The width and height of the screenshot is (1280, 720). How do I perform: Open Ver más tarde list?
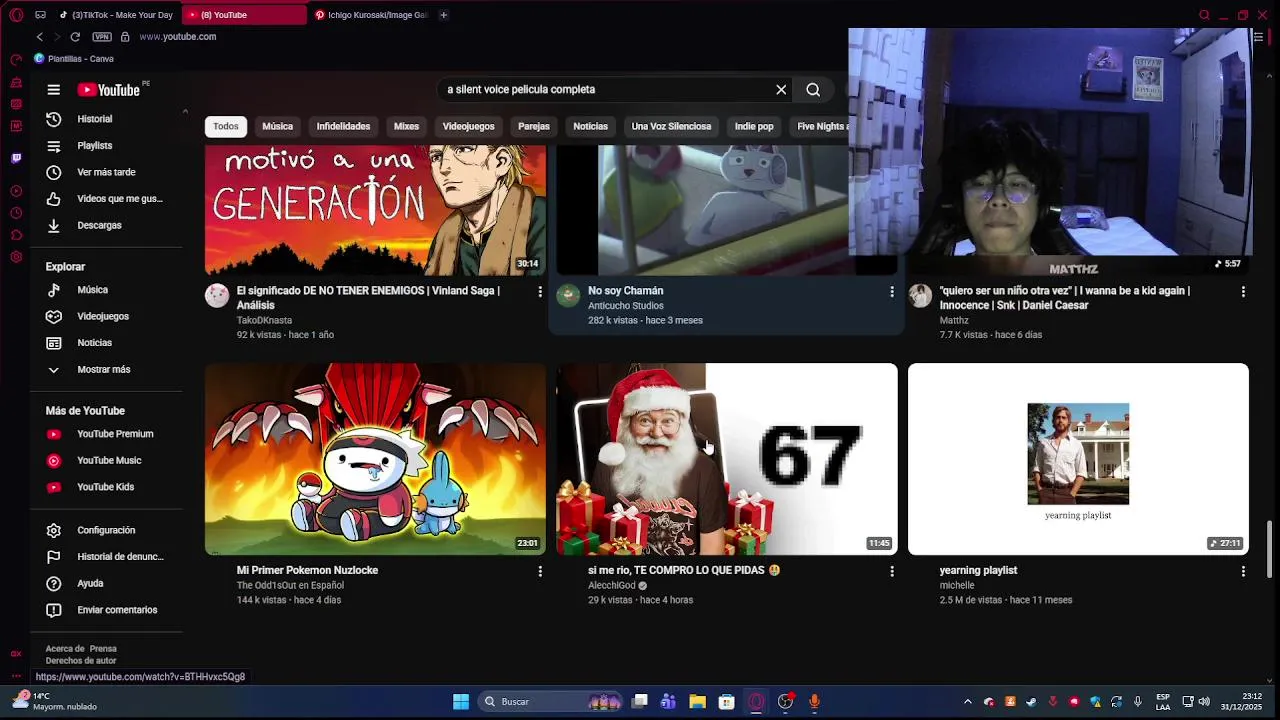pos(107,172)
